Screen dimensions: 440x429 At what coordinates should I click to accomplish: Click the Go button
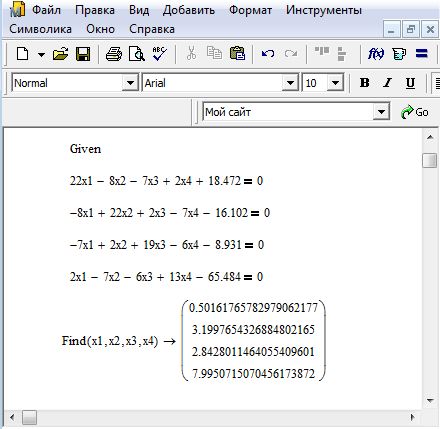pos(415,112)
